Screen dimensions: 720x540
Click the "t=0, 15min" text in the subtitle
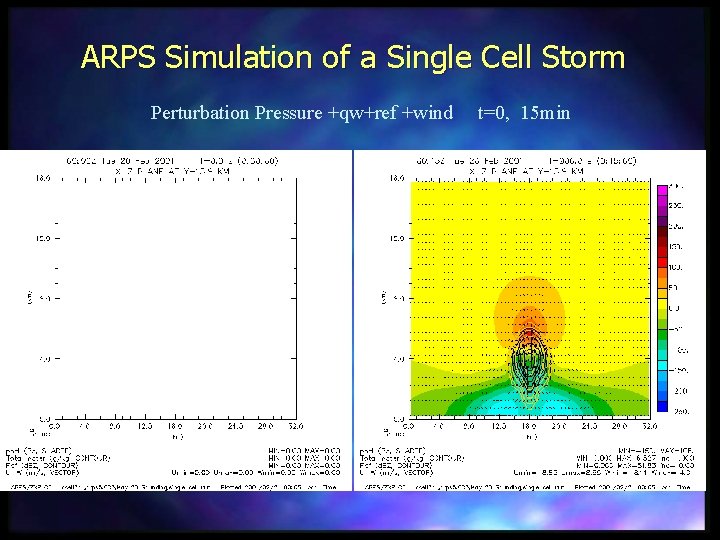pyautogui.click(x=523, y=112)
